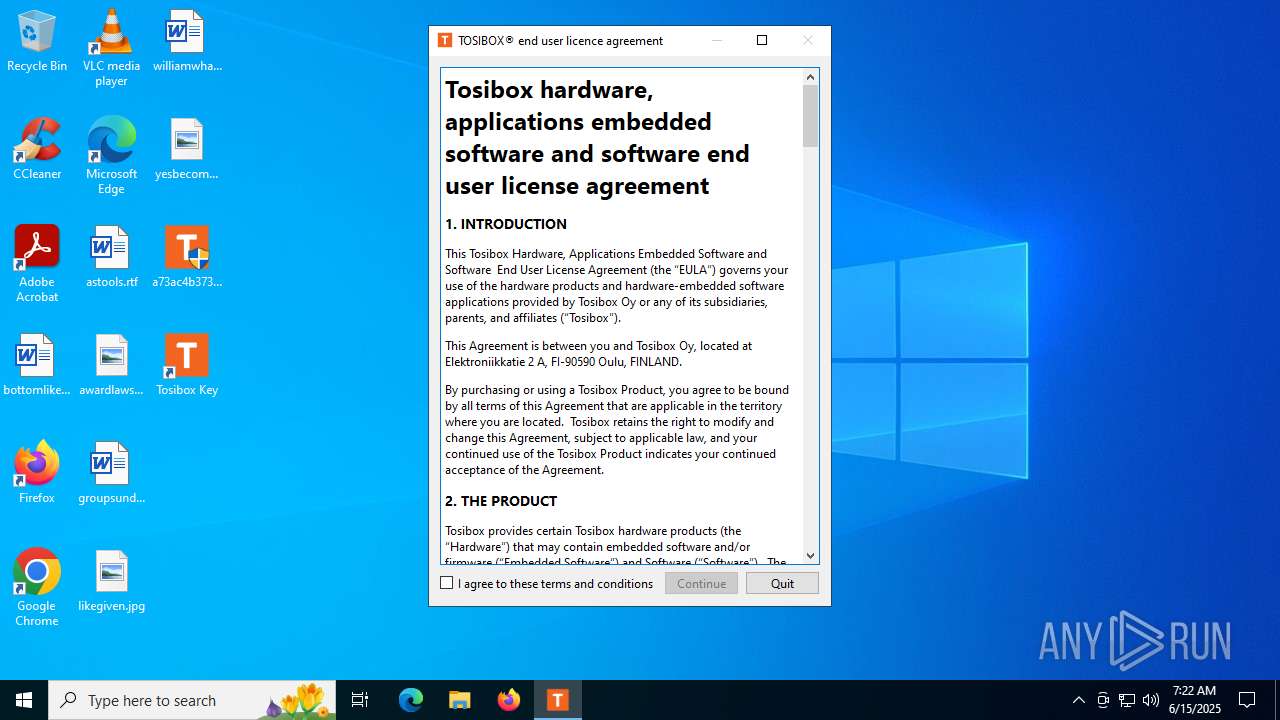Open Edge from the taskbar
This screenshot has height=720, width=1280.
tap(411, 700)
